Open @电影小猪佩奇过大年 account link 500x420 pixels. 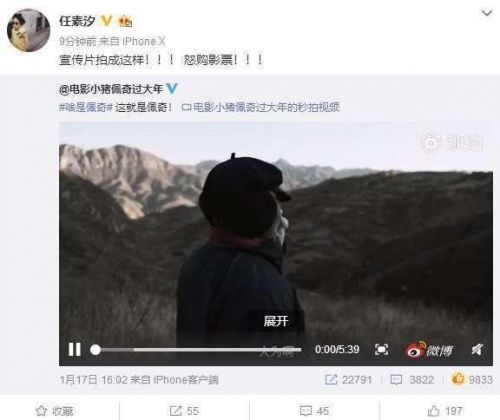coord(111,89)
